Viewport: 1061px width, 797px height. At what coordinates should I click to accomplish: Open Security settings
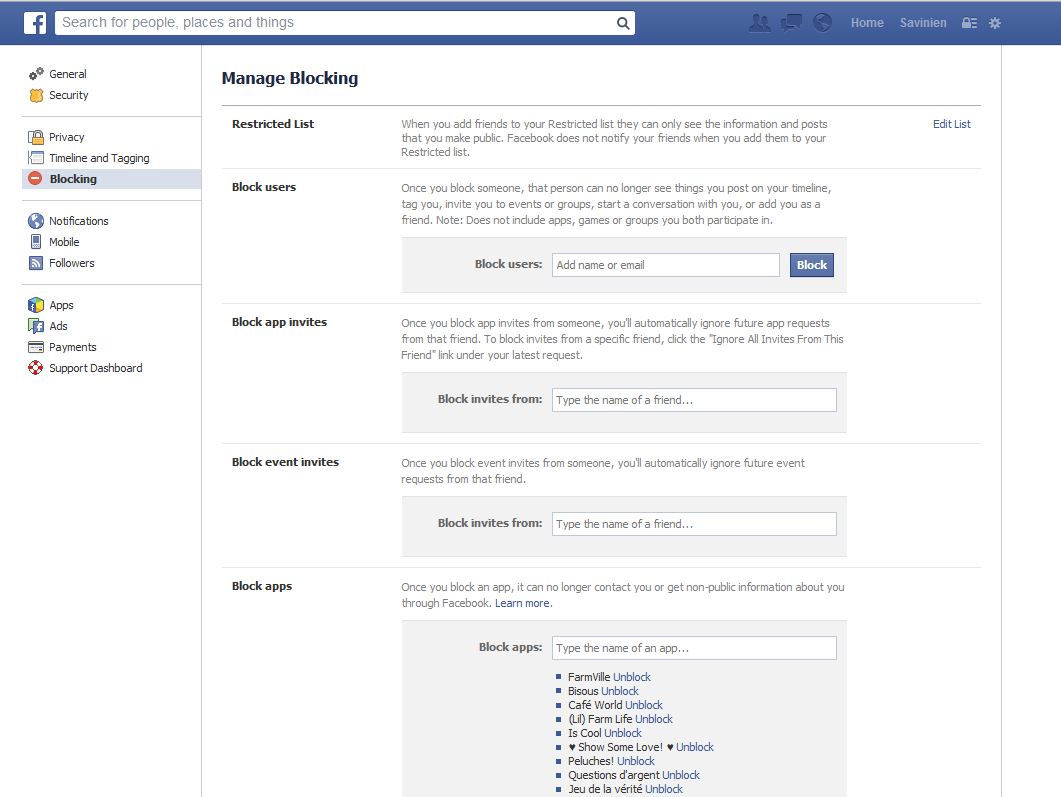(x=68, y=95)
